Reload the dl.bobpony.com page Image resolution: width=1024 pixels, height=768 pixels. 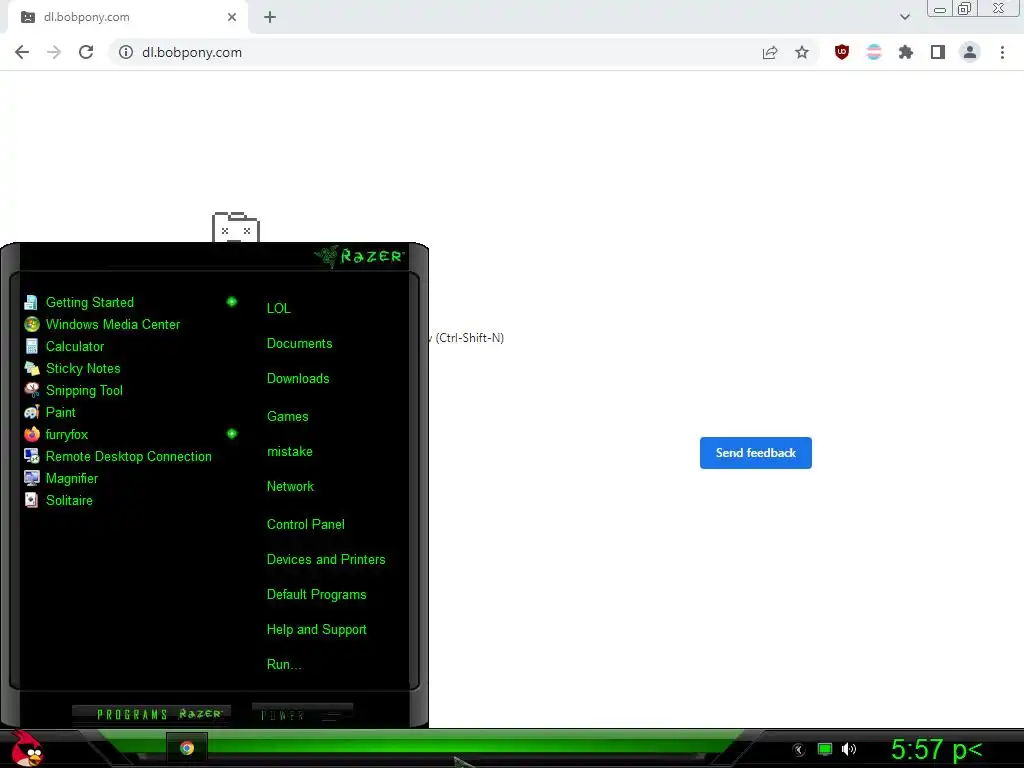point(86,52)
